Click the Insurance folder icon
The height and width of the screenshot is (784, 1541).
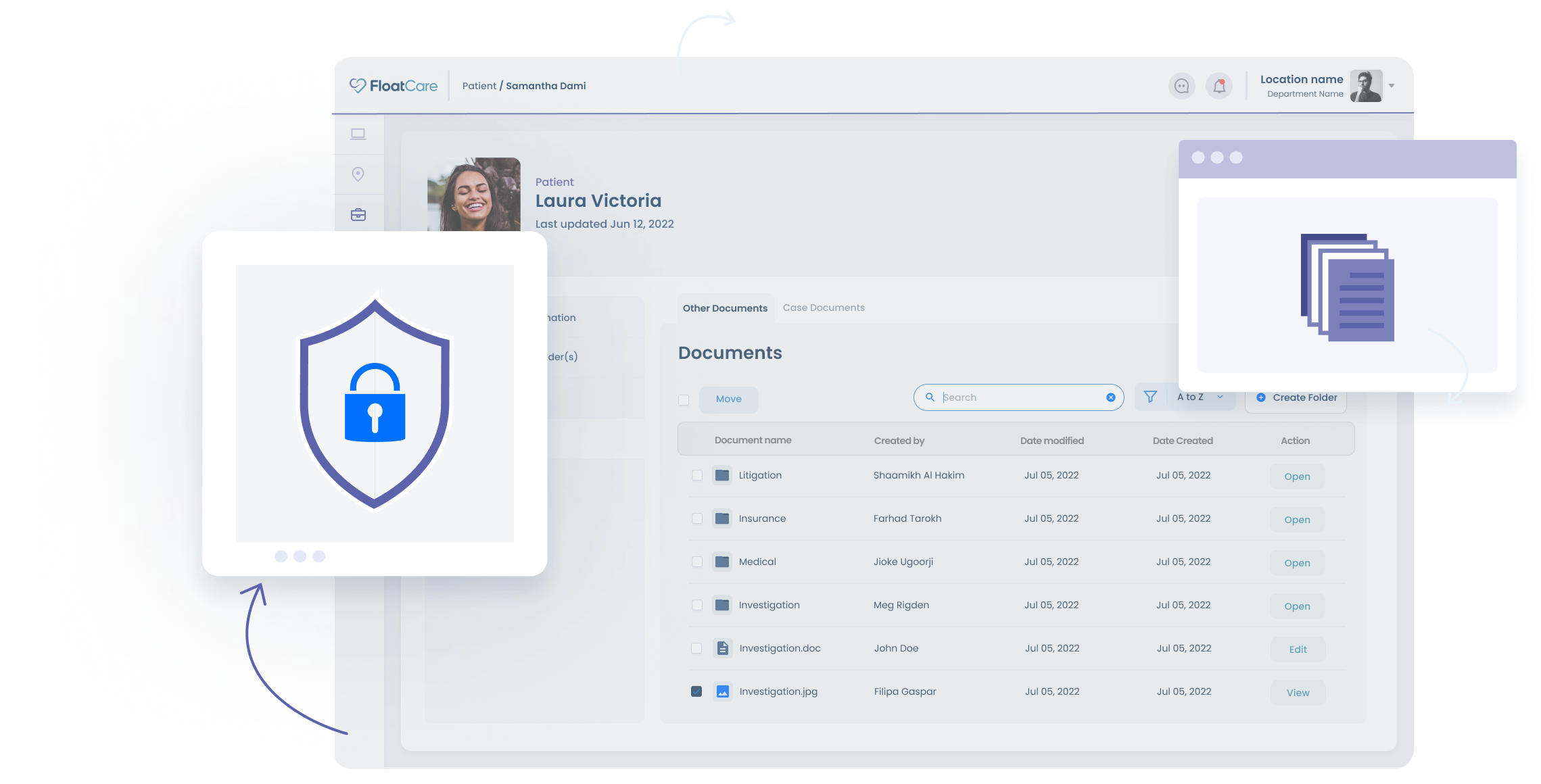tap(722, 518)
